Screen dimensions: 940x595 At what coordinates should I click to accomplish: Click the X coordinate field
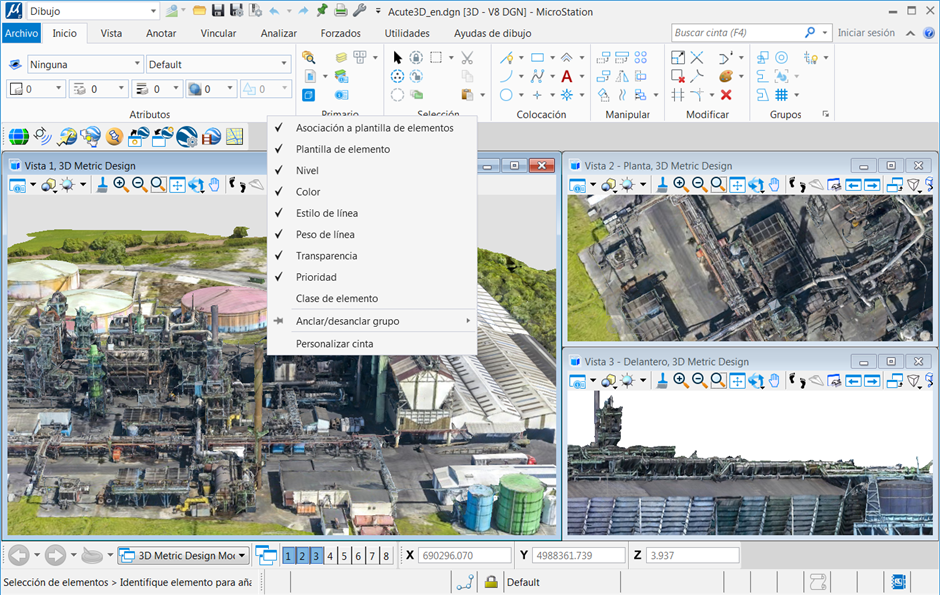pos(465,555)
